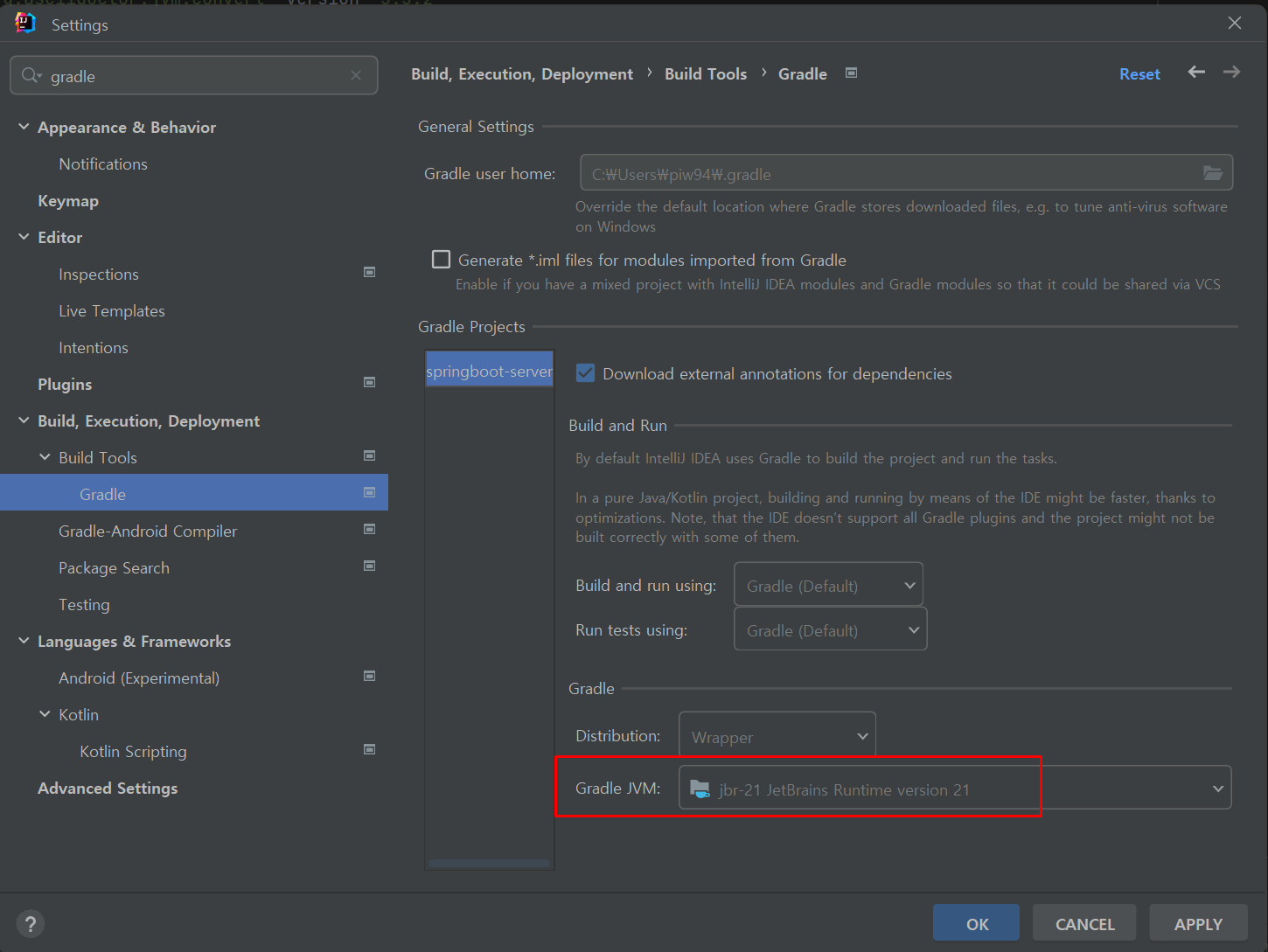Click the APPLY button

[x=1198, y=923]
